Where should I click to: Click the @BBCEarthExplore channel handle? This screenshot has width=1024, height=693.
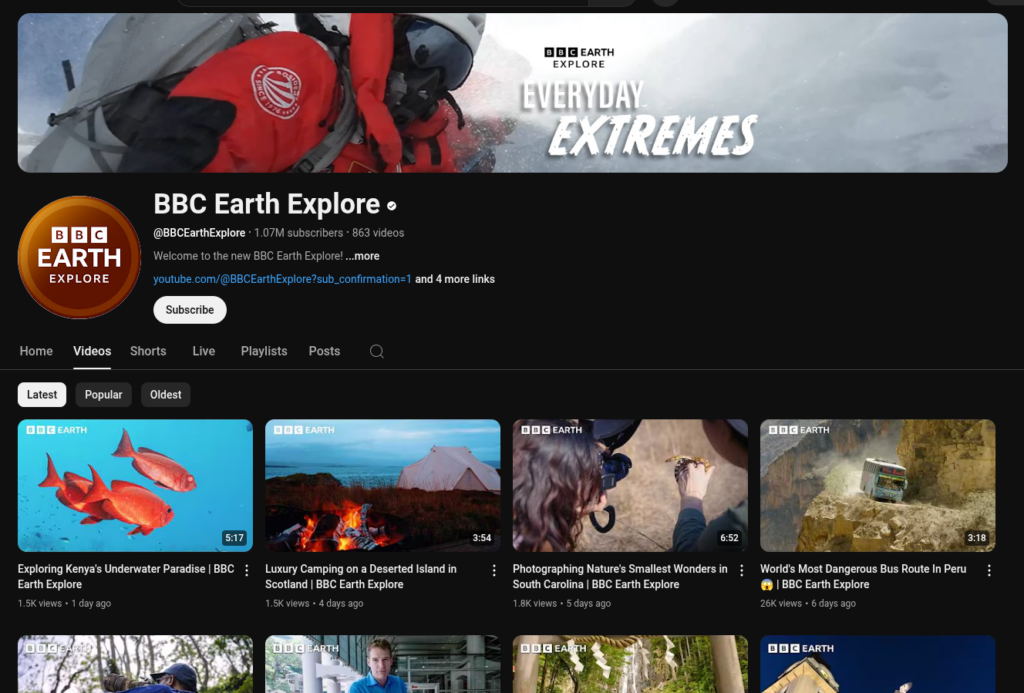199,233
